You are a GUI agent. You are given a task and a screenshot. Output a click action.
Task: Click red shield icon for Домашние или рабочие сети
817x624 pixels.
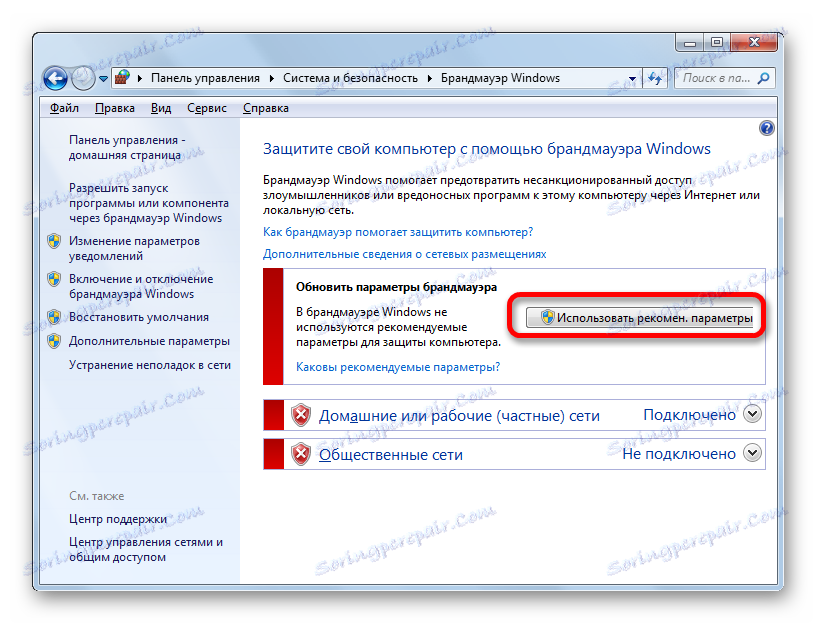[x=301, y=415]
